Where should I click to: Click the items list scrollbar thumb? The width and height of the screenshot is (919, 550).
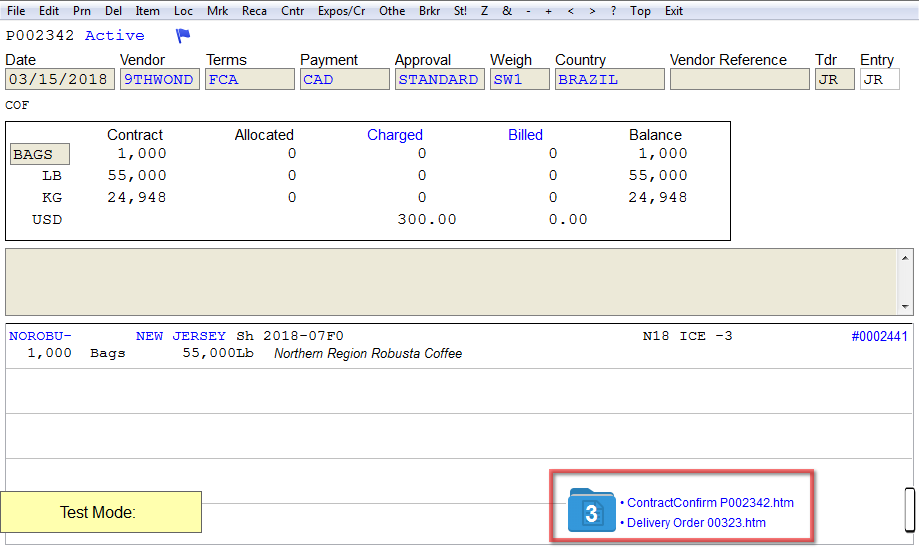[x=910, y=509]
